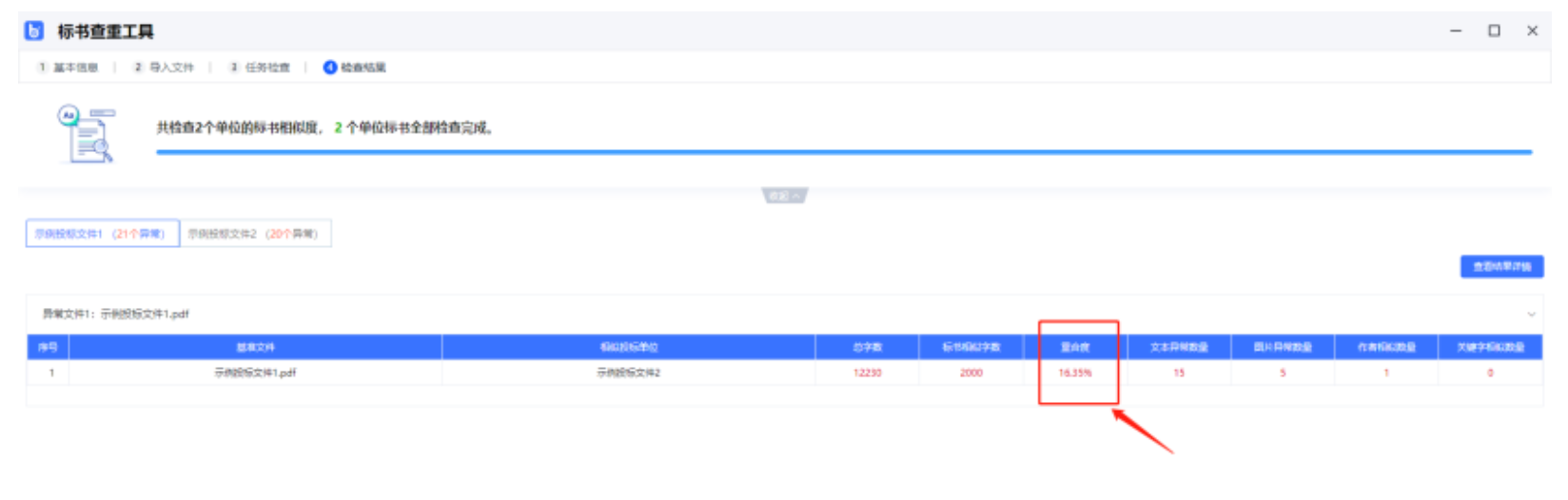Screen dimensions: 1568x500
Task: Go to step 2 导入文件
Action: click(165, 67)
